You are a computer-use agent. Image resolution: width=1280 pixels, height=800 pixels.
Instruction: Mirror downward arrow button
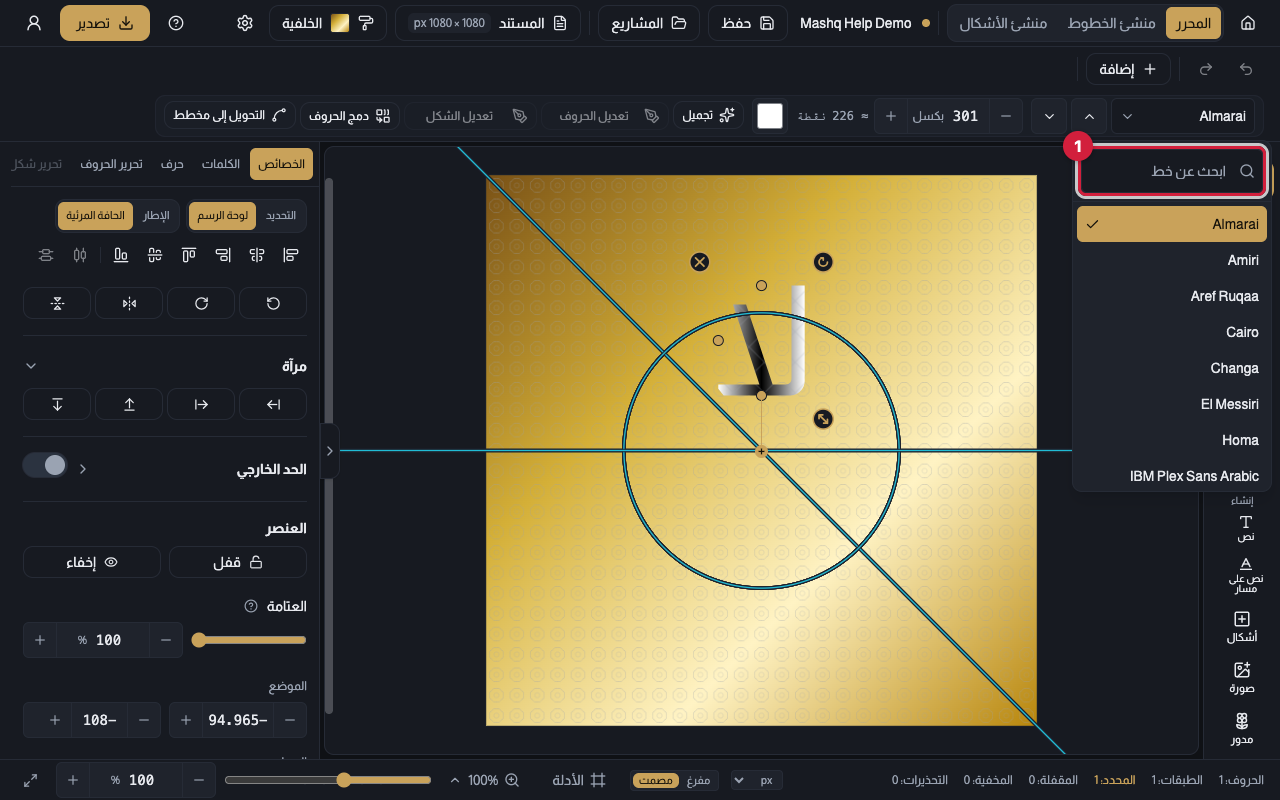point(57,404)
